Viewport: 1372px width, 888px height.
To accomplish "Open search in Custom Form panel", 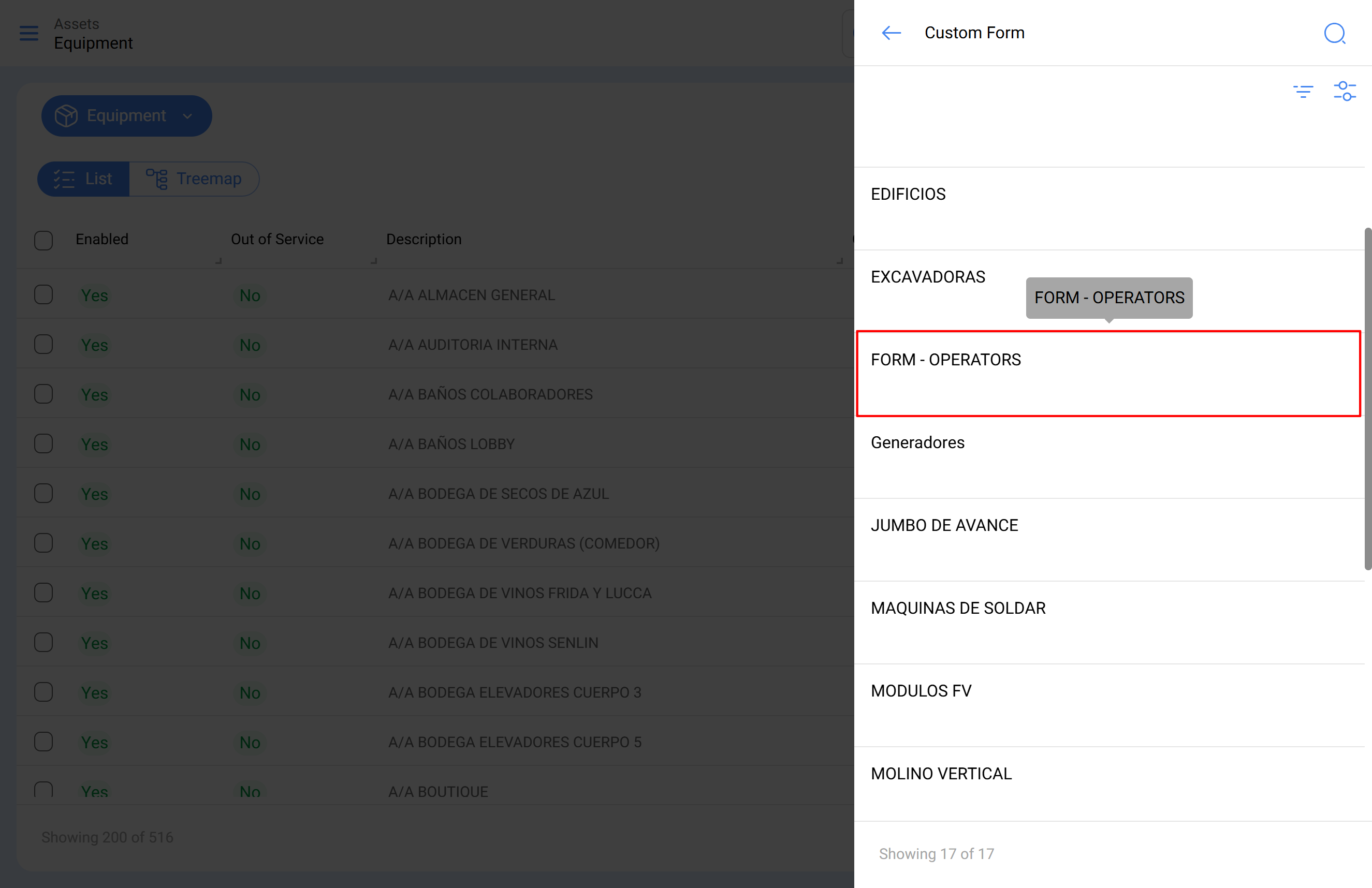I will tap(1334, 34).
